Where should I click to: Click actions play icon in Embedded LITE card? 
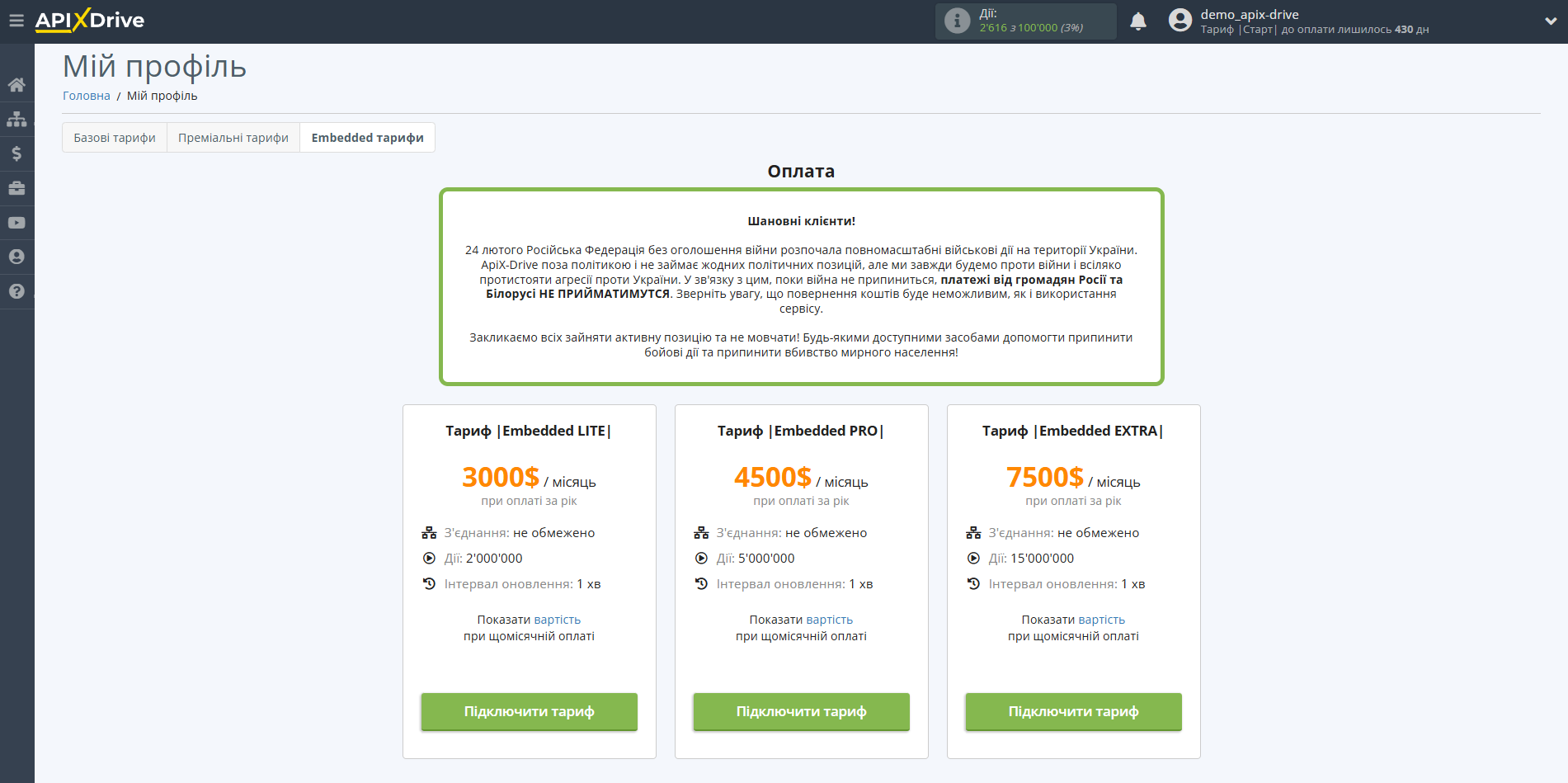429,559
